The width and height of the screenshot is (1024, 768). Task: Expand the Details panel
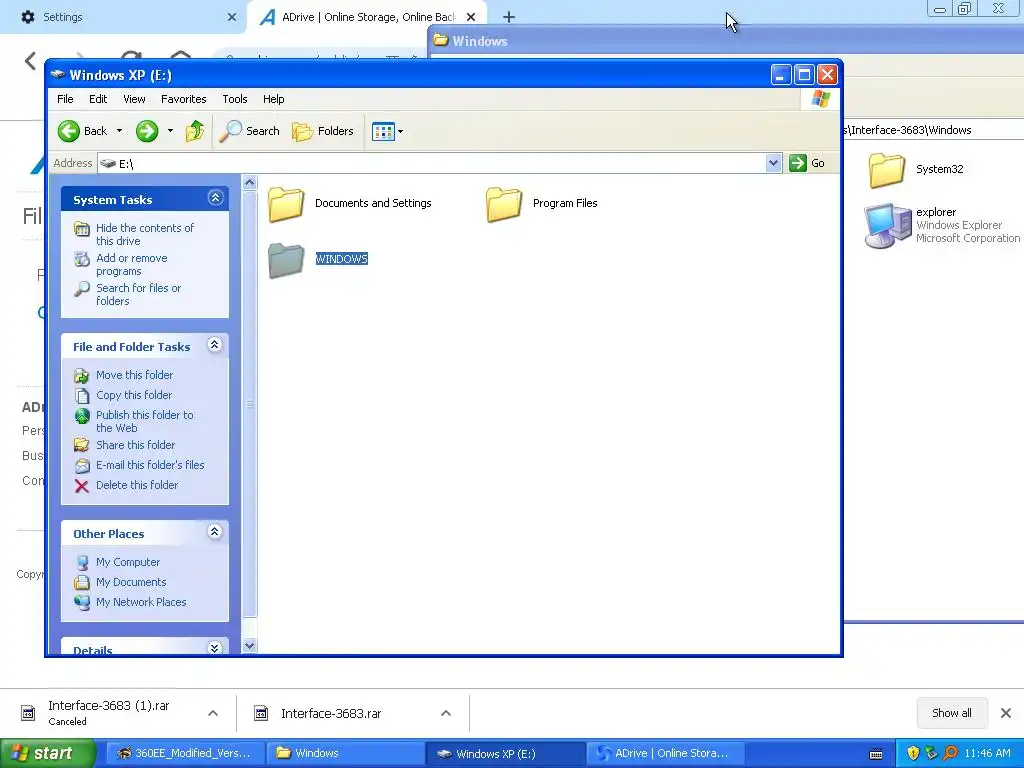214,648
